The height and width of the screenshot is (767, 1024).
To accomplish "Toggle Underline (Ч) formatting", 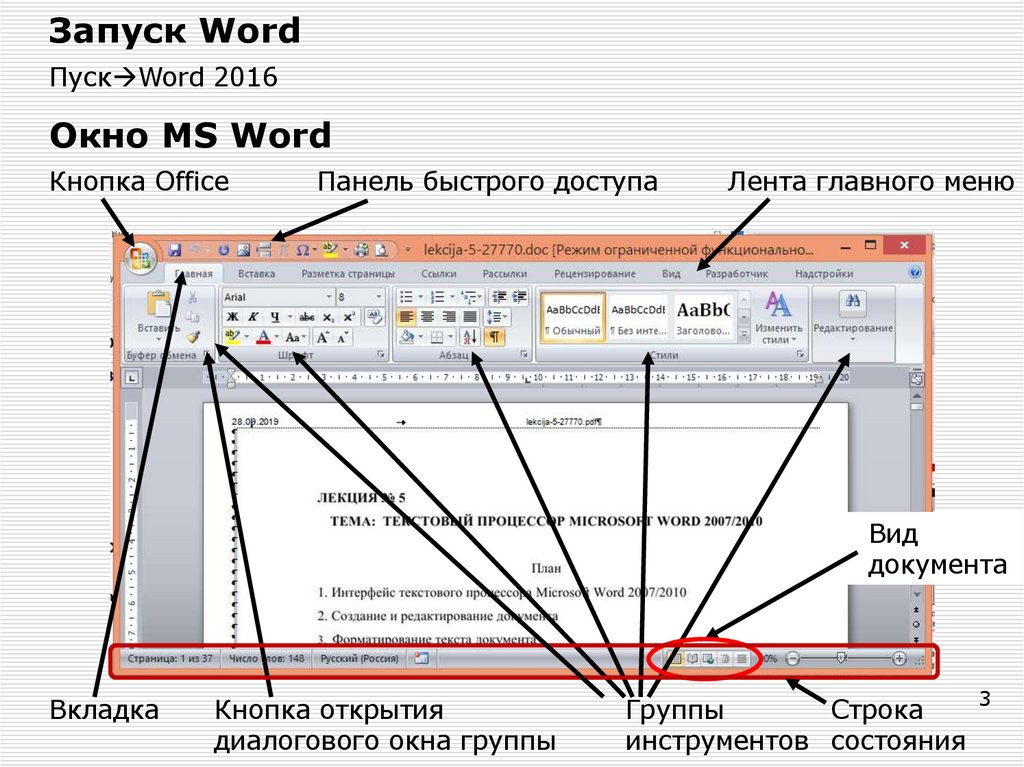I will pos(275,317).
